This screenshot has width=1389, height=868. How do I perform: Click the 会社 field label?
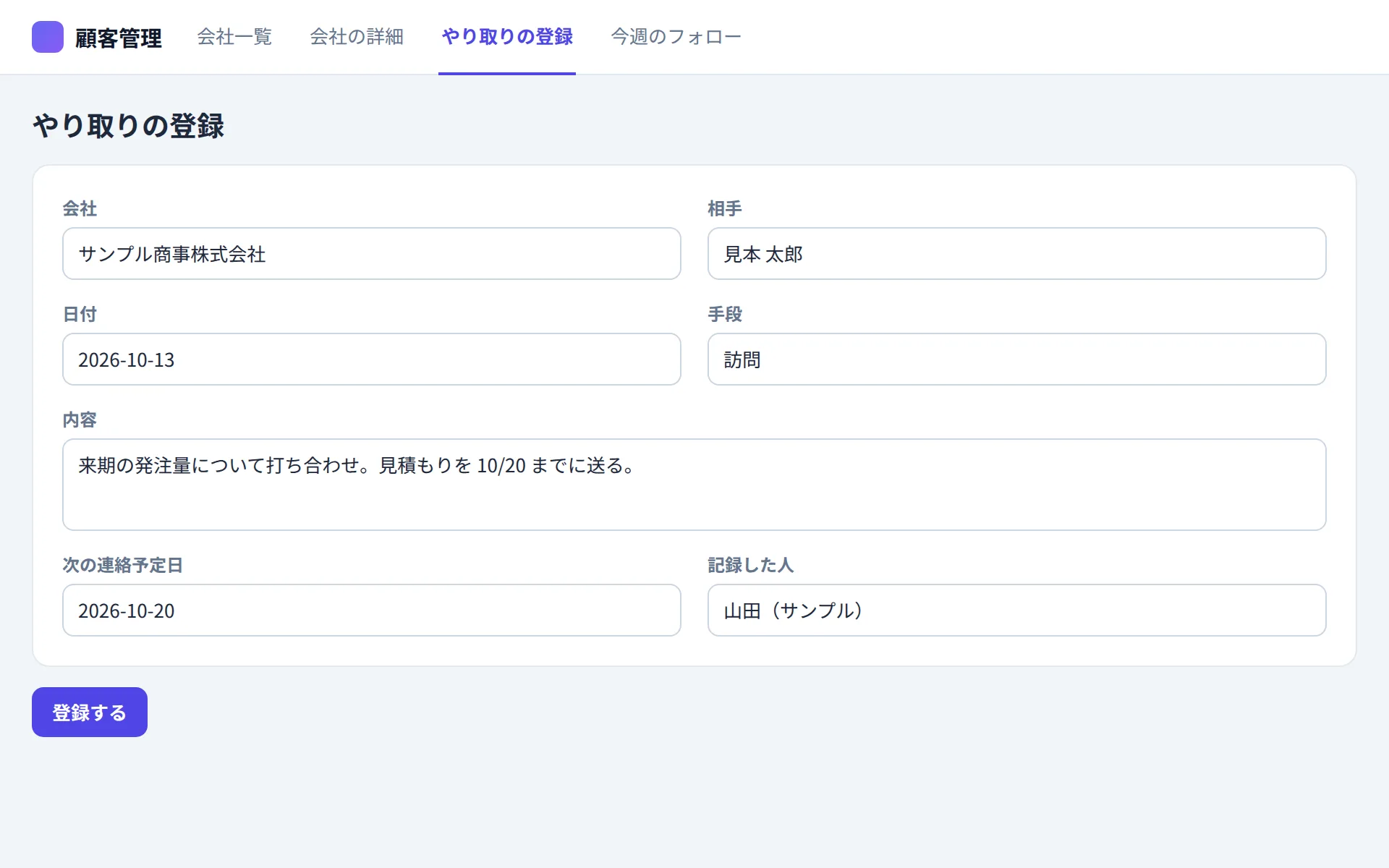pyautogui.click(x=80, y=209)
